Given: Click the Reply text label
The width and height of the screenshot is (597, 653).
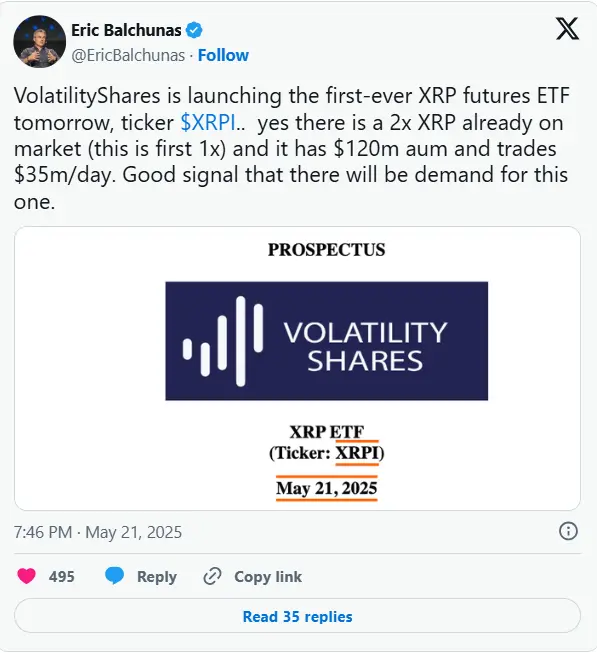Looking at the screenshot, I should tap(157, 577).
